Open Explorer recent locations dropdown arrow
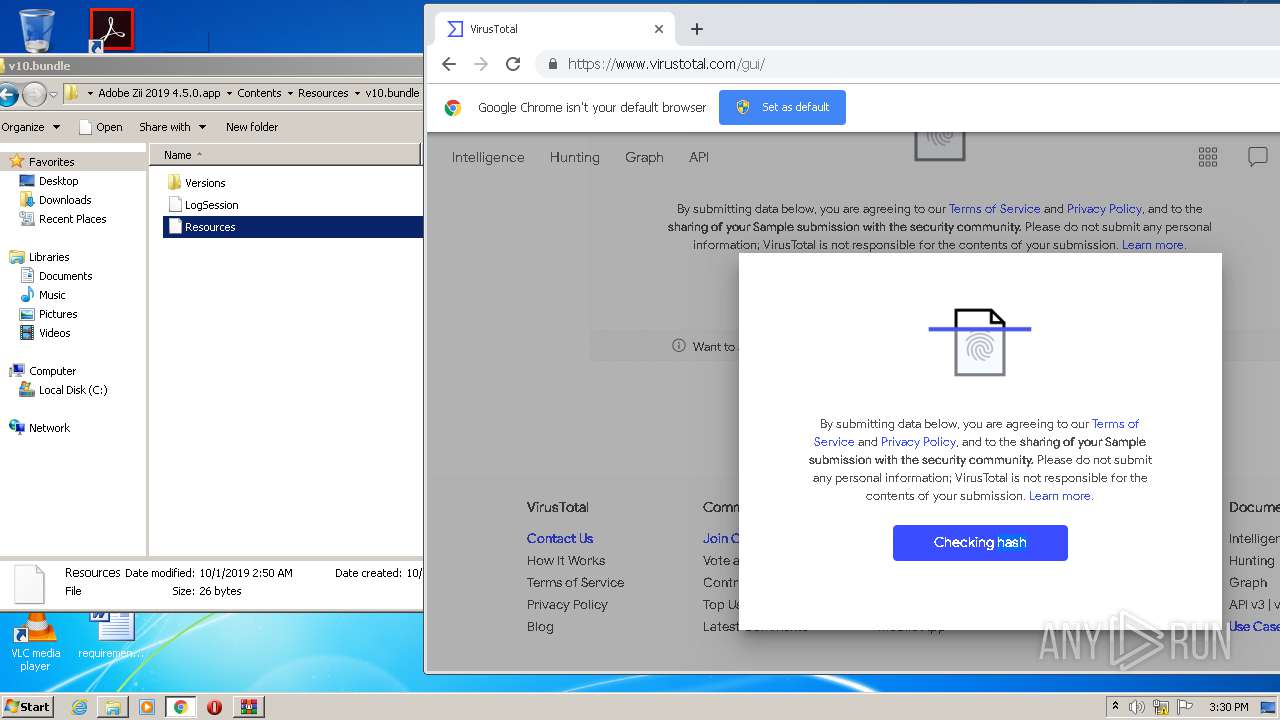 click(x=54, y=94)
